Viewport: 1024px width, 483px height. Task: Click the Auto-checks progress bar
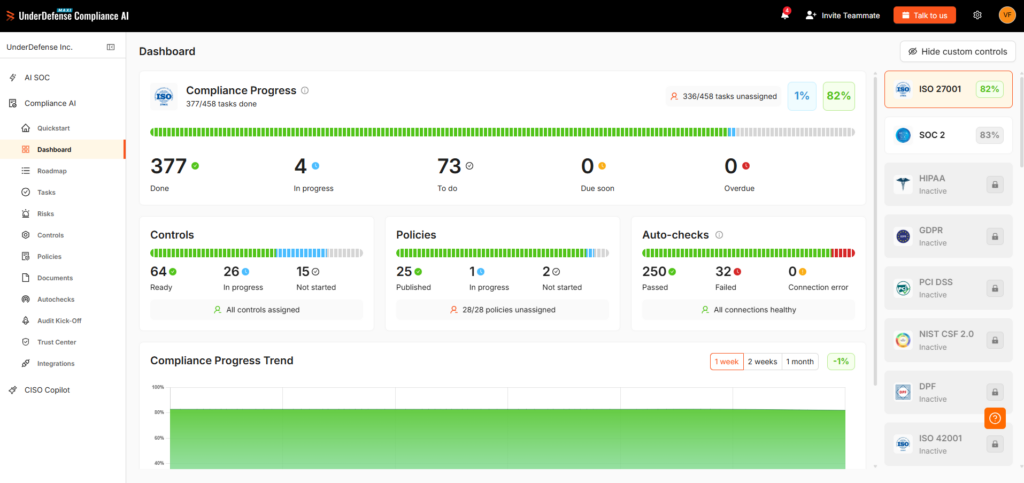748,253
